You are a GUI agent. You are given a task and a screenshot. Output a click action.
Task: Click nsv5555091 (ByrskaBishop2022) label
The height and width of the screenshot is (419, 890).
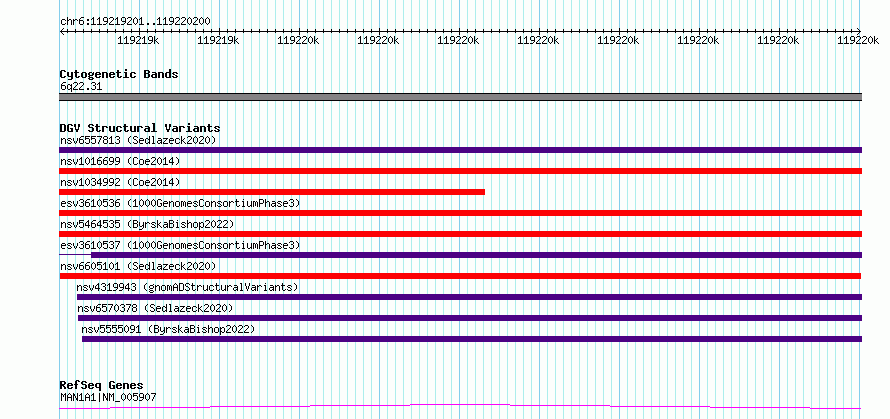tap(169, 329)
